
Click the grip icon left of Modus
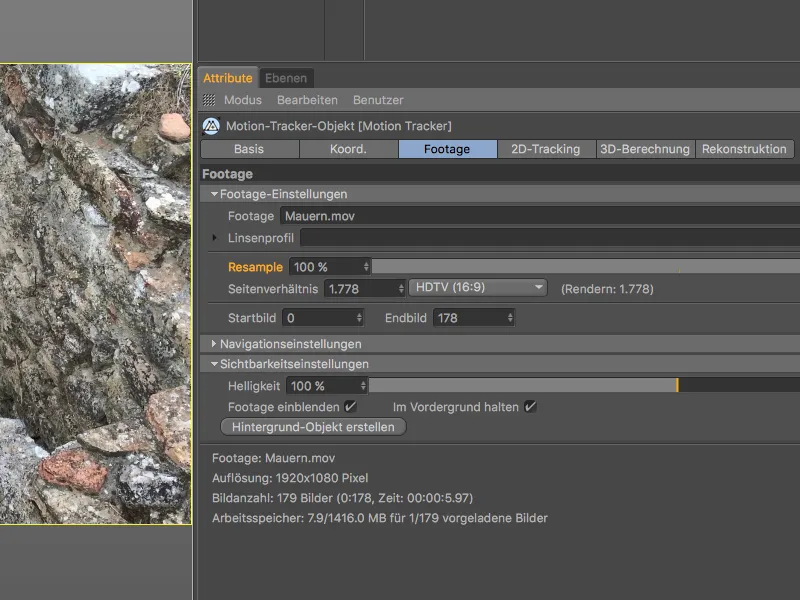(209, 100)
